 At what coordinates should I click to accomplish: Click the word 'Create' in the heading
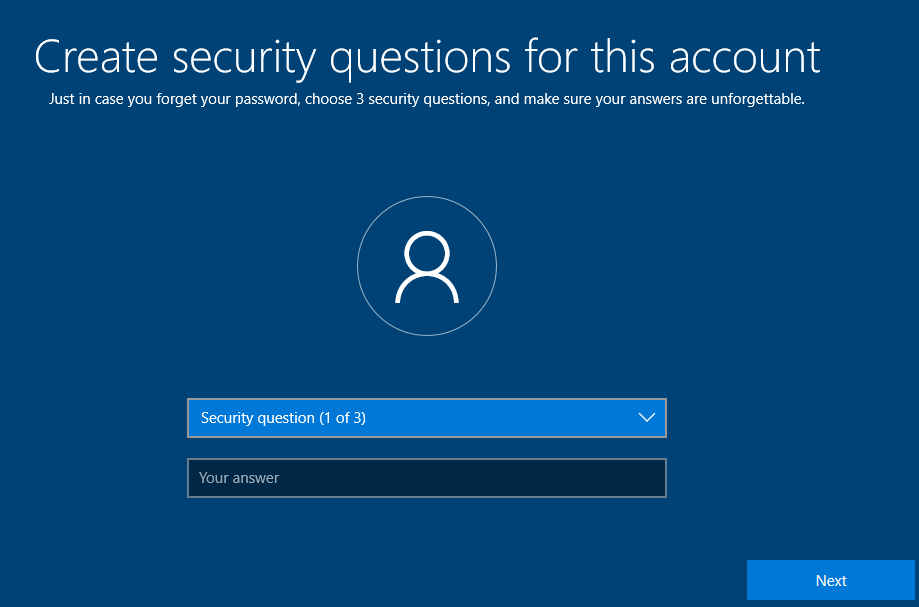pos(96,57)
